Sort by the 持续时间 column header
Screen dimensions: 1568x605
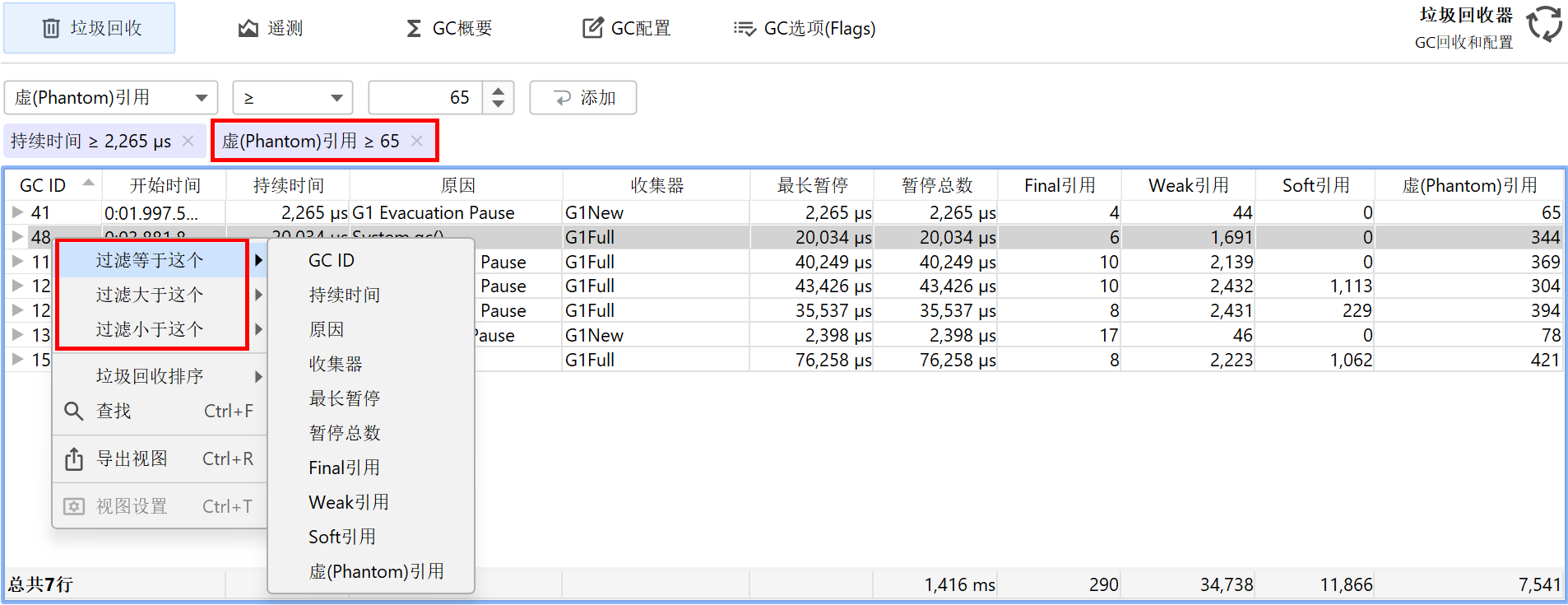288,185
